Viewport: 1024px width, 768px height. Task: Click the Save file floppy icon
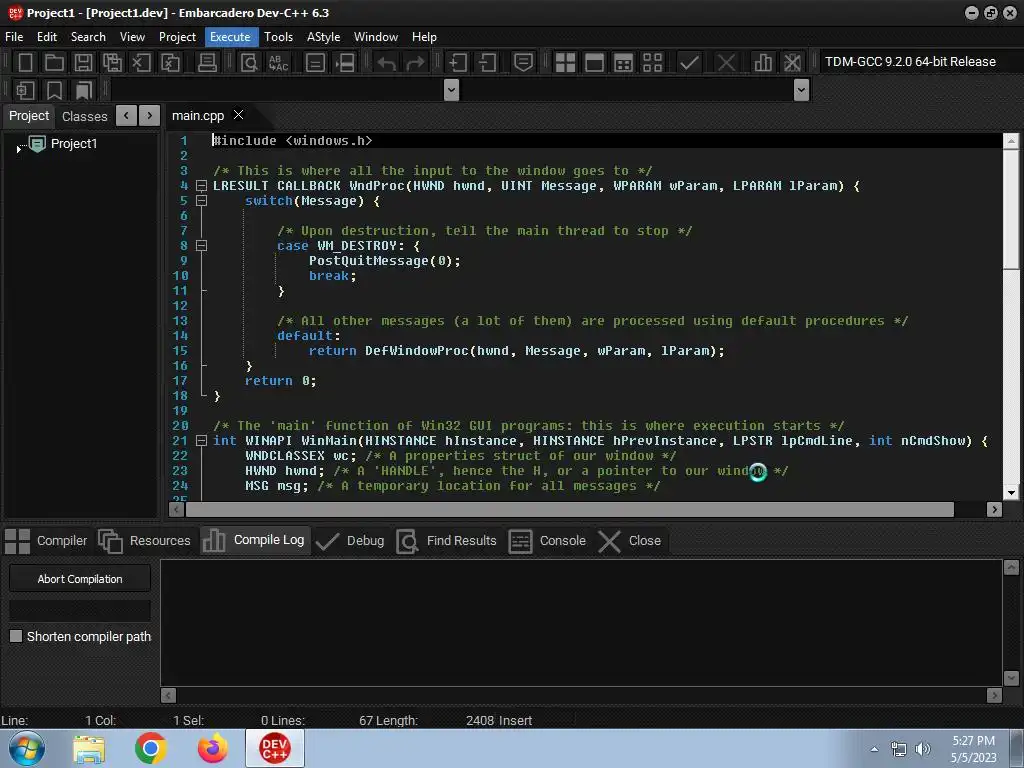click(x=83, y=63)
